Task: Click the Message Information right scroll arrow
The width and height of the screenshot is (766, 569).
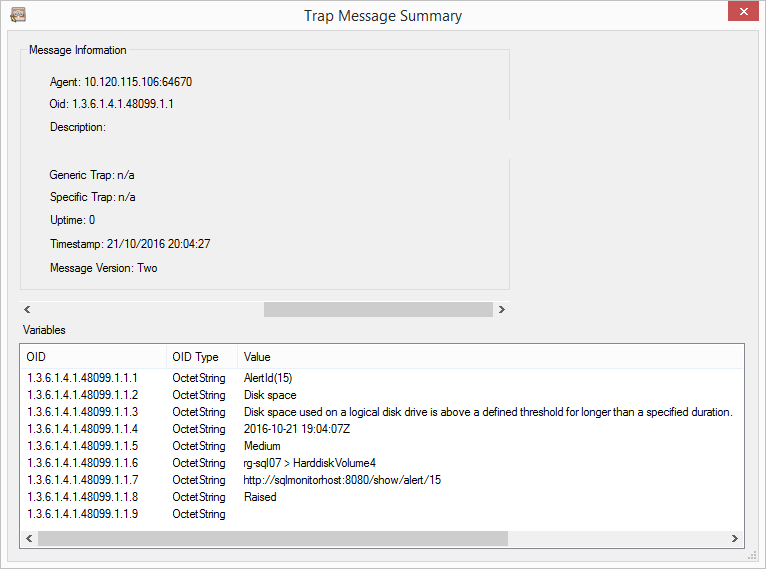Action: click(x=501, y=309)
